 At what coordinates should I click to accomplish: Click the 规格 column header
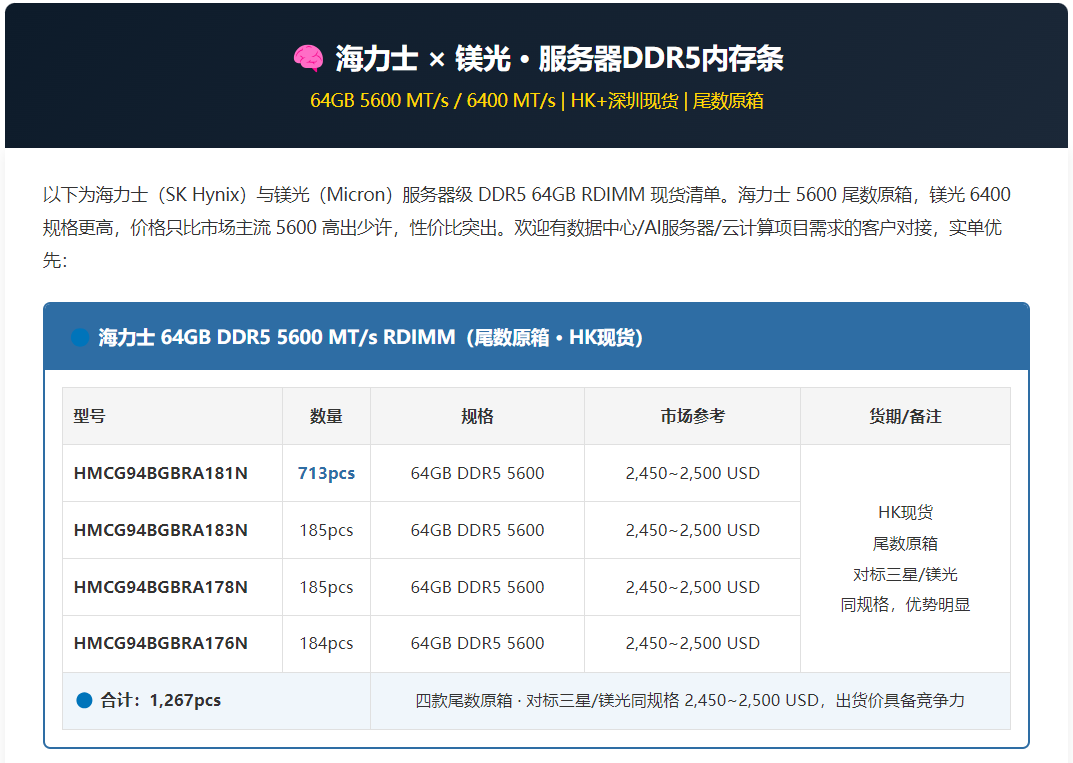point(477,416)
